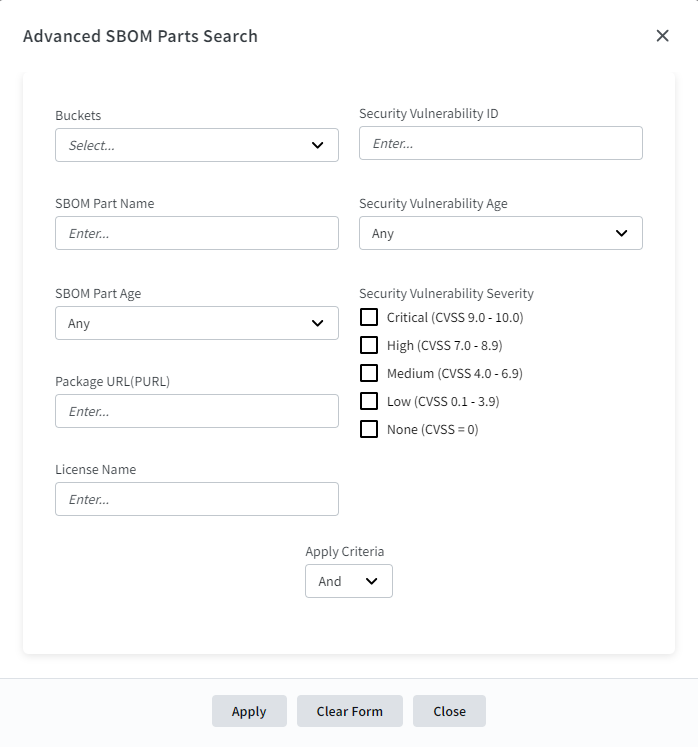The height and width of the screenshot is (747, 698).
Task: Open the Buckets dropdown
Action: click(x=196, y=145)
